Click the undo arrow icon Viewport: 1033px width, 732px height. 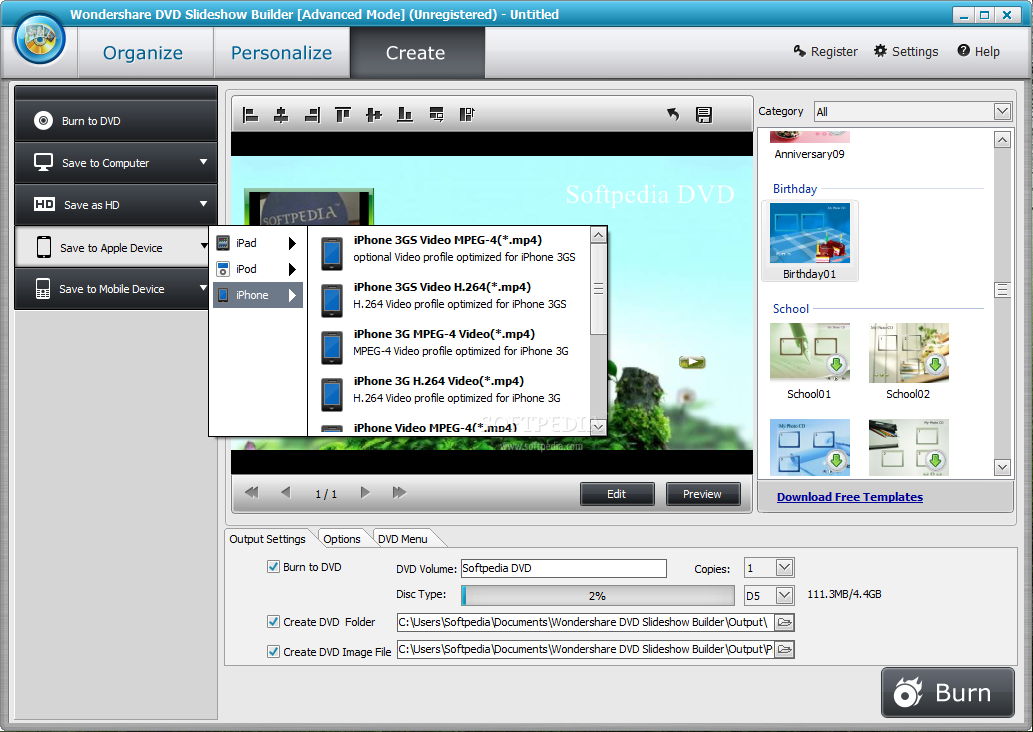pos(673,115)
